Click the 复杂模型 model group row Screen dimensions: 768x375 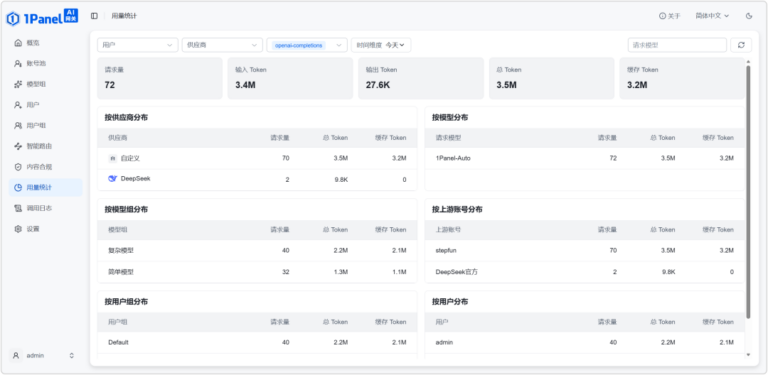257,250
